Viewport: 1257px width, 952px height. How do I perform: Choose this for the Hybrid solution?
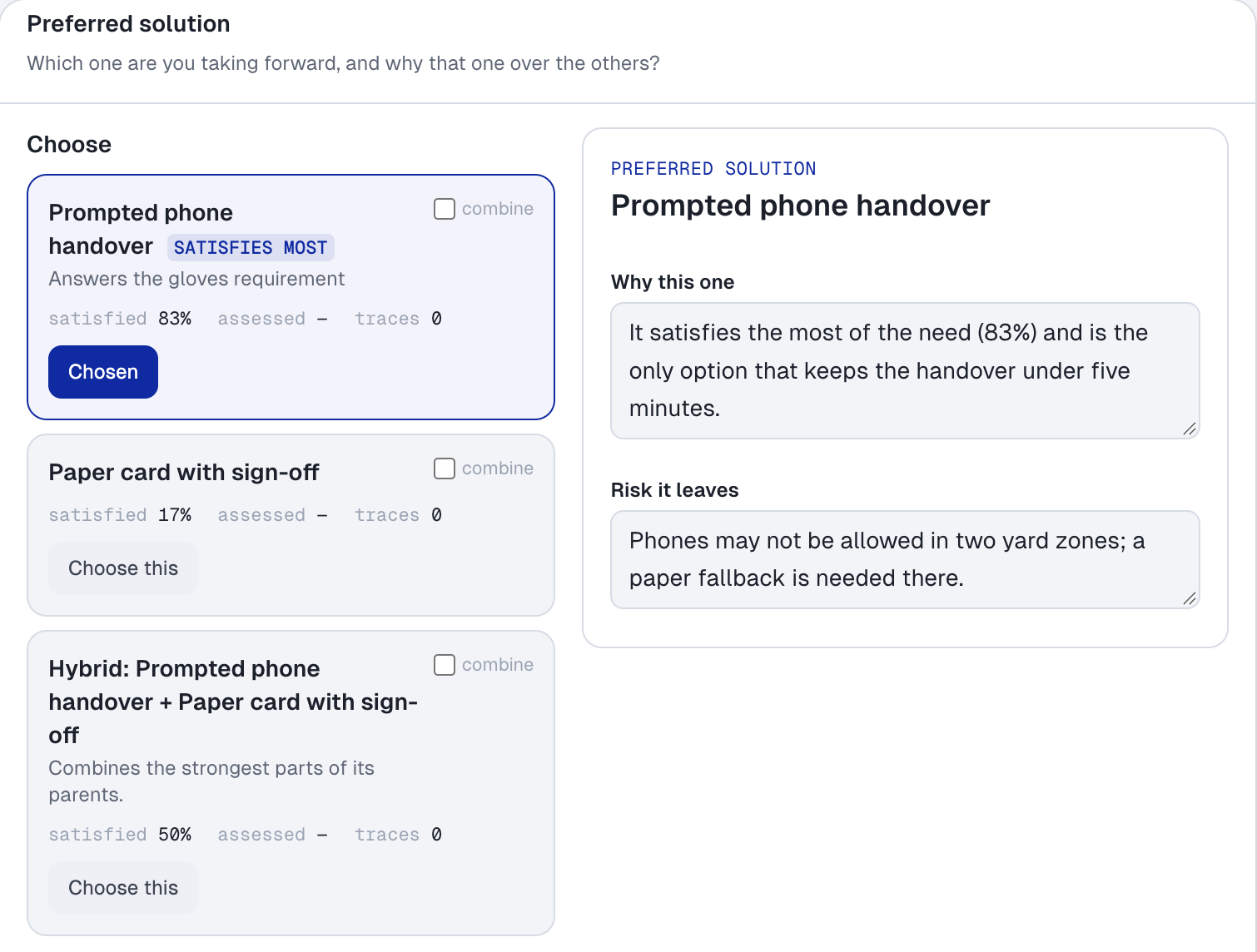click(x=123, y=888)
